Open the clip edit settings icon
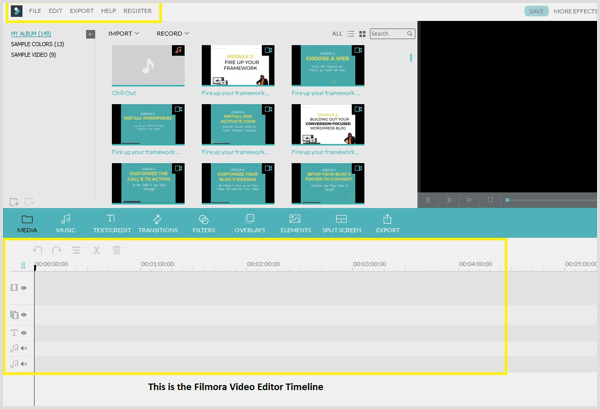This screenshot has width=600, height=409. tap(77, 250)
